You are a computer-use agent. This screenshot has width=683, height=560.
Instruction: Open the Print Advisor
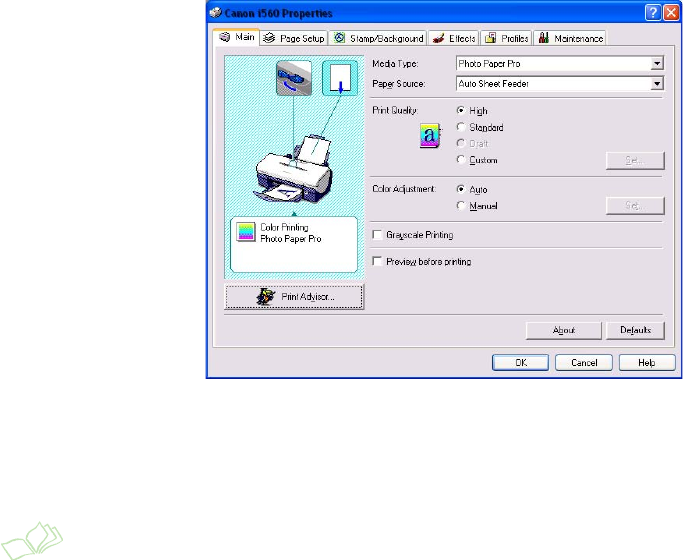click(x=294, y=297)
